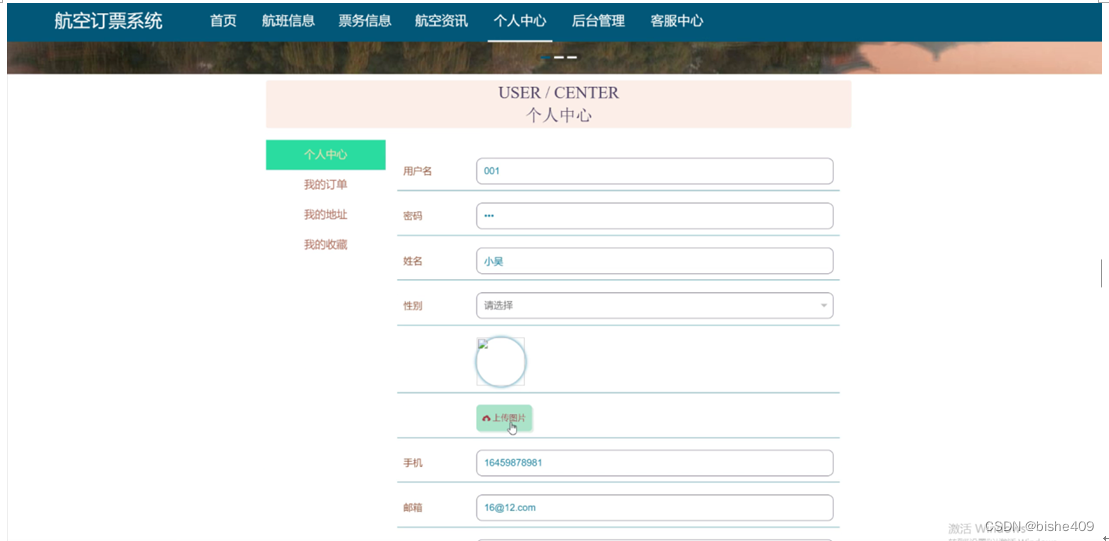The width and height of the screenshot is (1109, 541).
Task: Click the 上传图片 upload button
Action: [504, 418]
